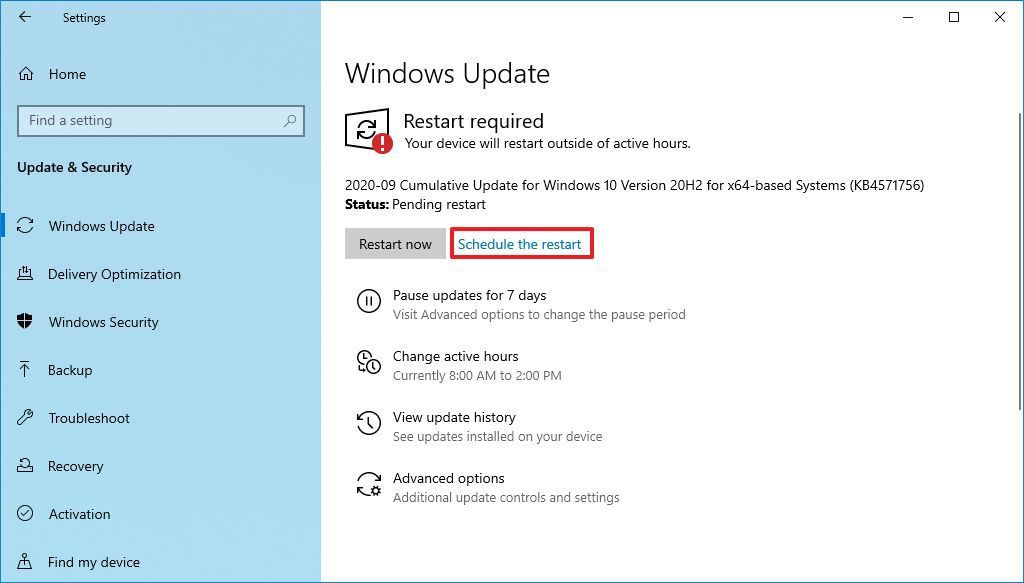Image resolution: width=1024 pixels, height=583 pixels.
Task: Click the update history clock icon
Action: coord(368,423)
